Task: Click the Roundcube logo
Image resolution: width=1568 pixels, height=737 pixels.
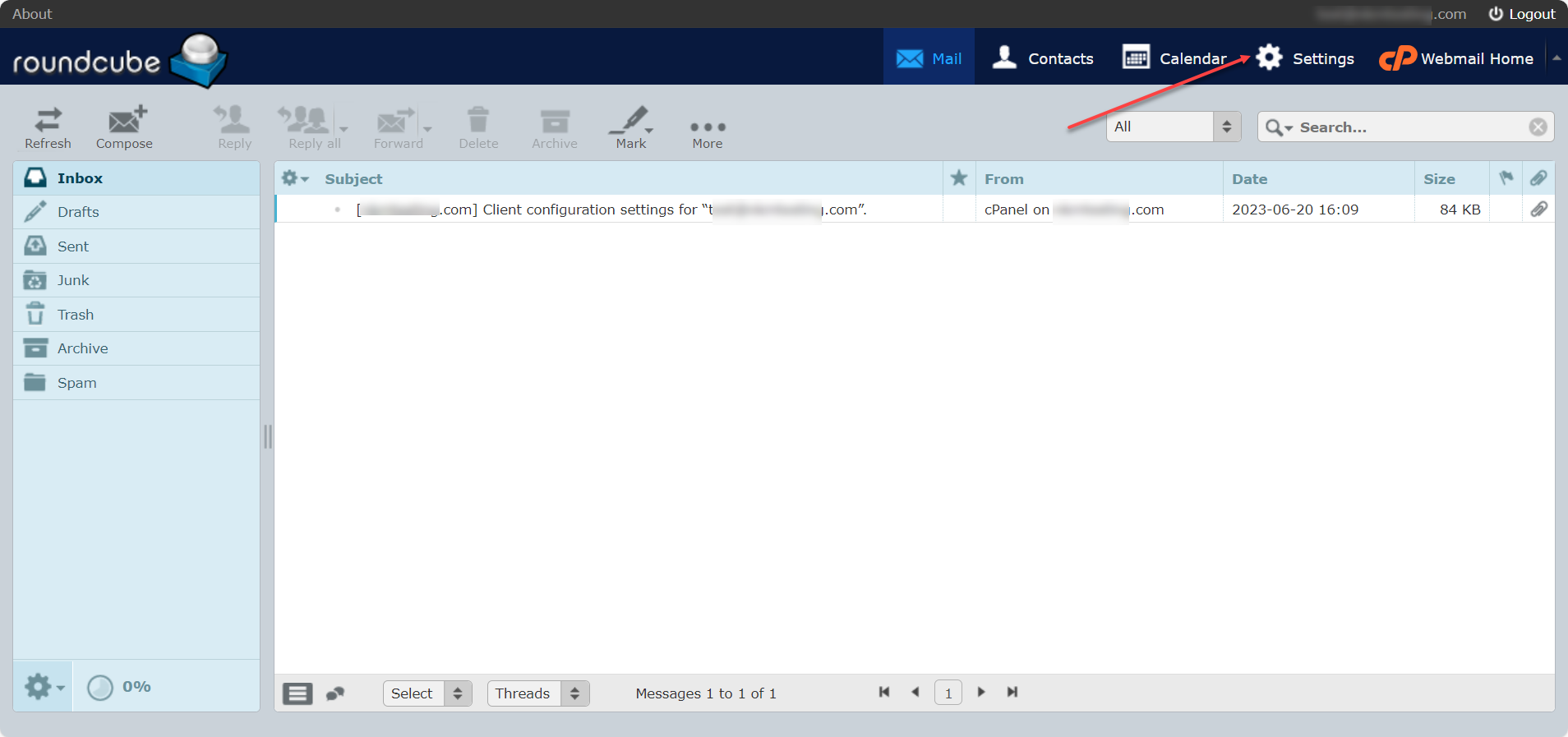Action: coord(120,59)
